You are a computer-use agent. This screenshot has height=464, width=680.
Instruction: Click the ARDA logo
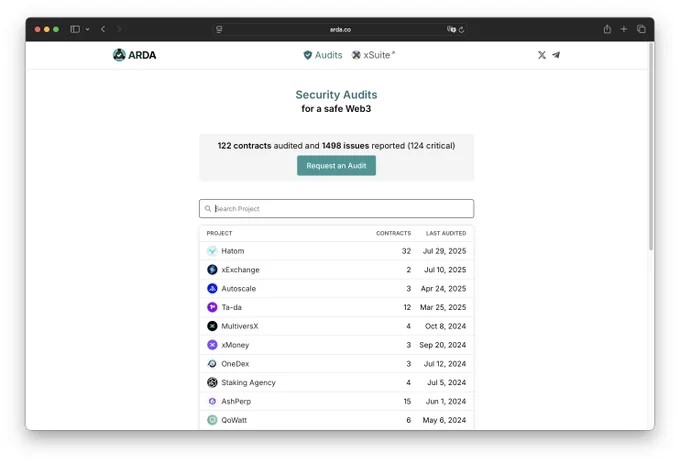click(x=134, y=55)
